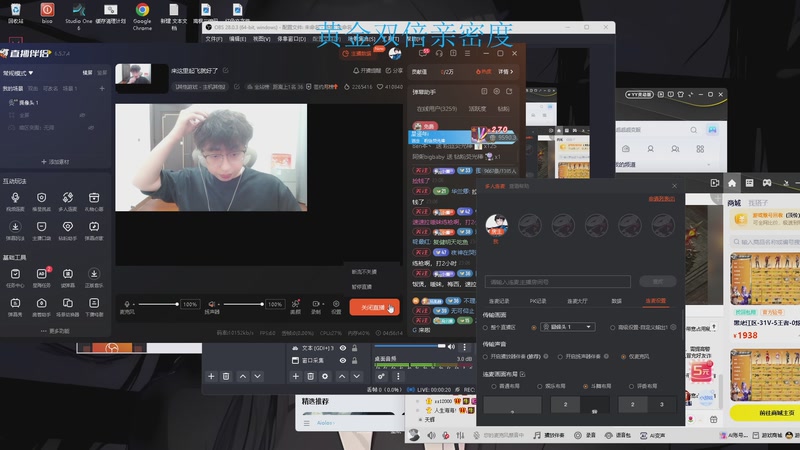Click the 场景切换器 tool icon
This screenshot has width=800, height=450.
click(x=67, y=303)
